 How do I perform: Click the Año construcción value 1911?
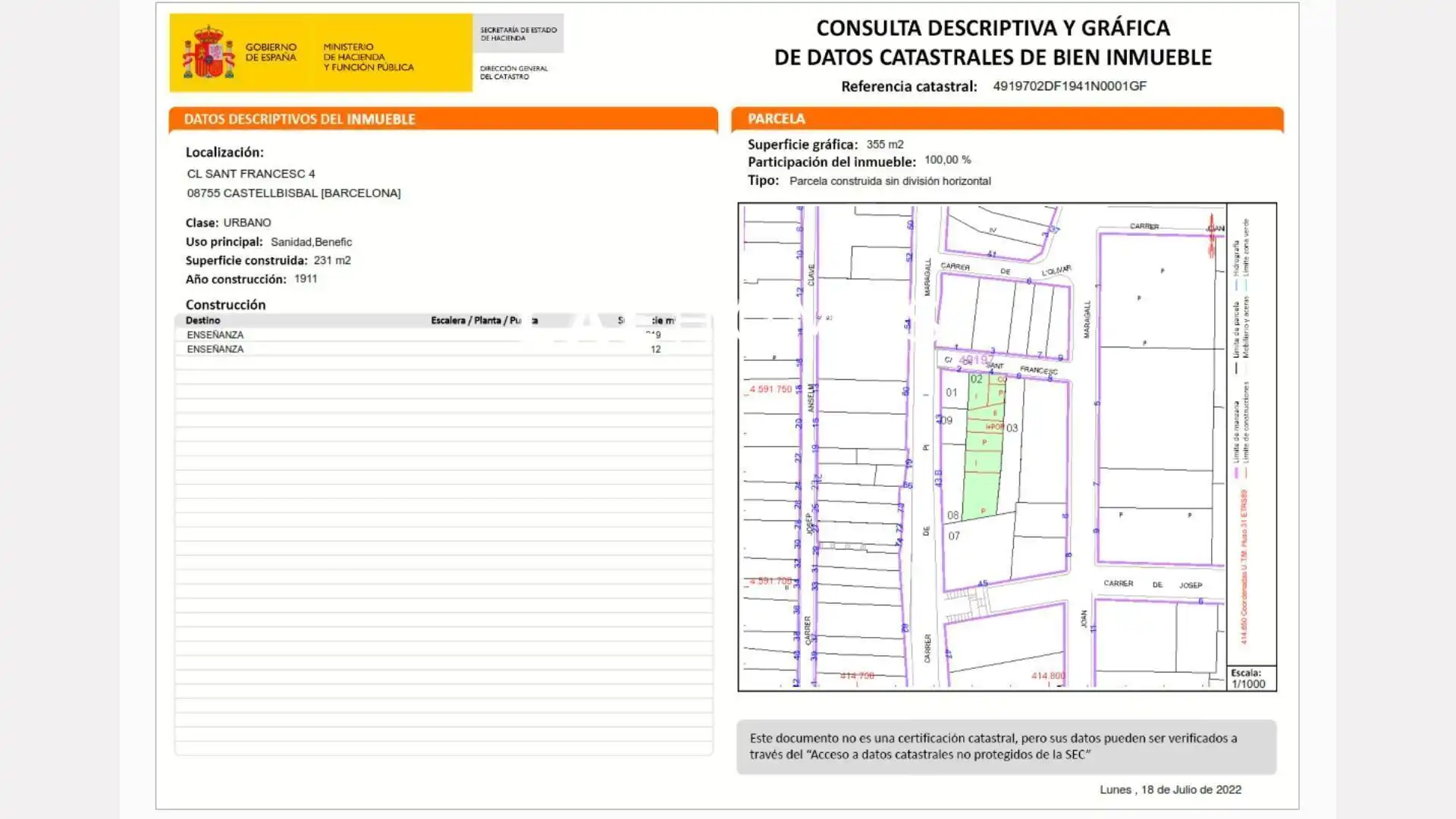[x=306, y=278]
